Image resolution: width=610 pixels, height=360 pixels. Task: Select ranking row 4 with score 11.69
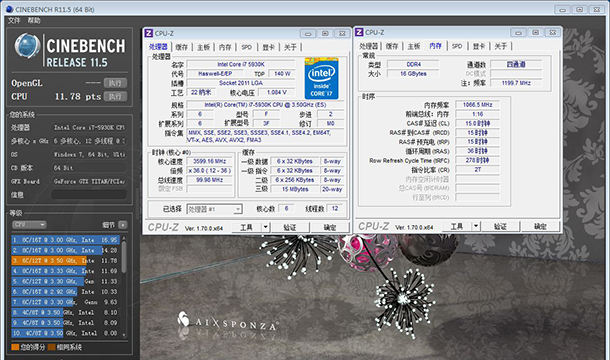65,271
